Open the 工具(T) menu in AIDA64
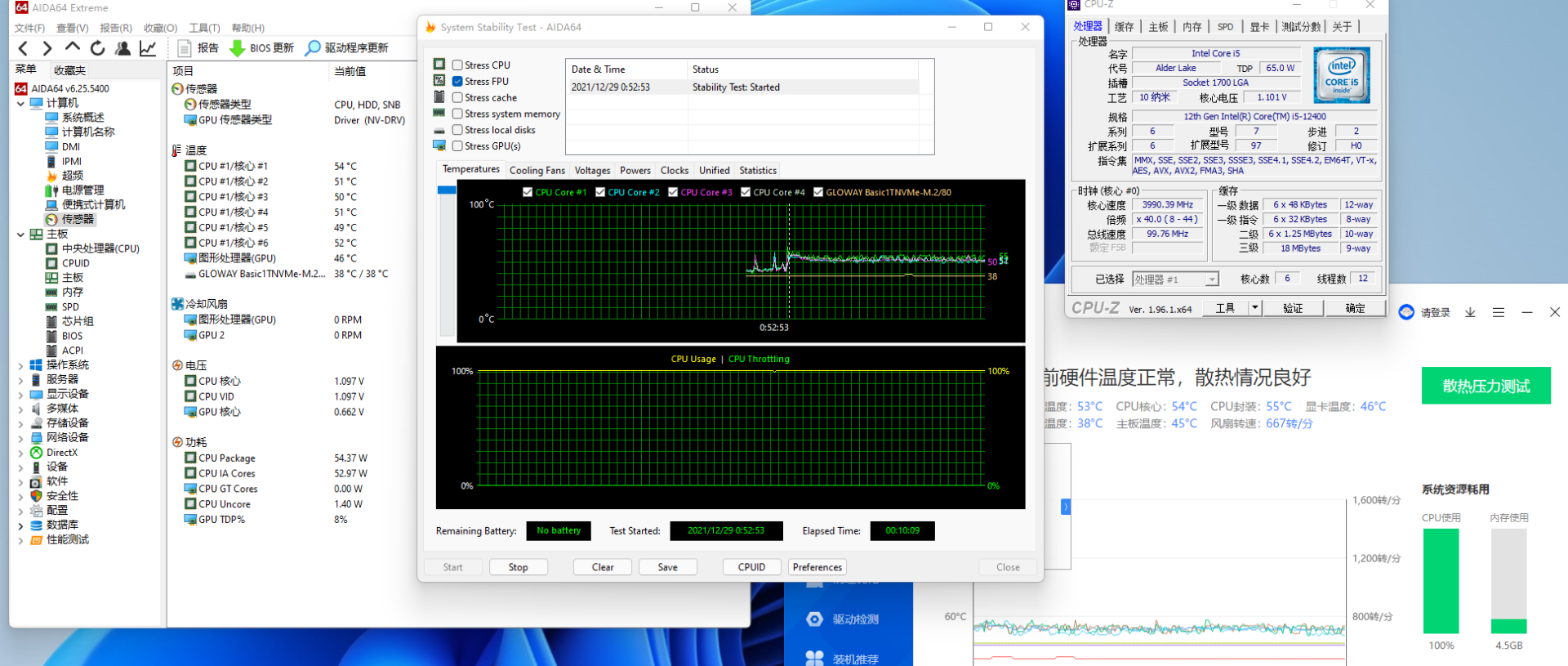 pos(204,28)
